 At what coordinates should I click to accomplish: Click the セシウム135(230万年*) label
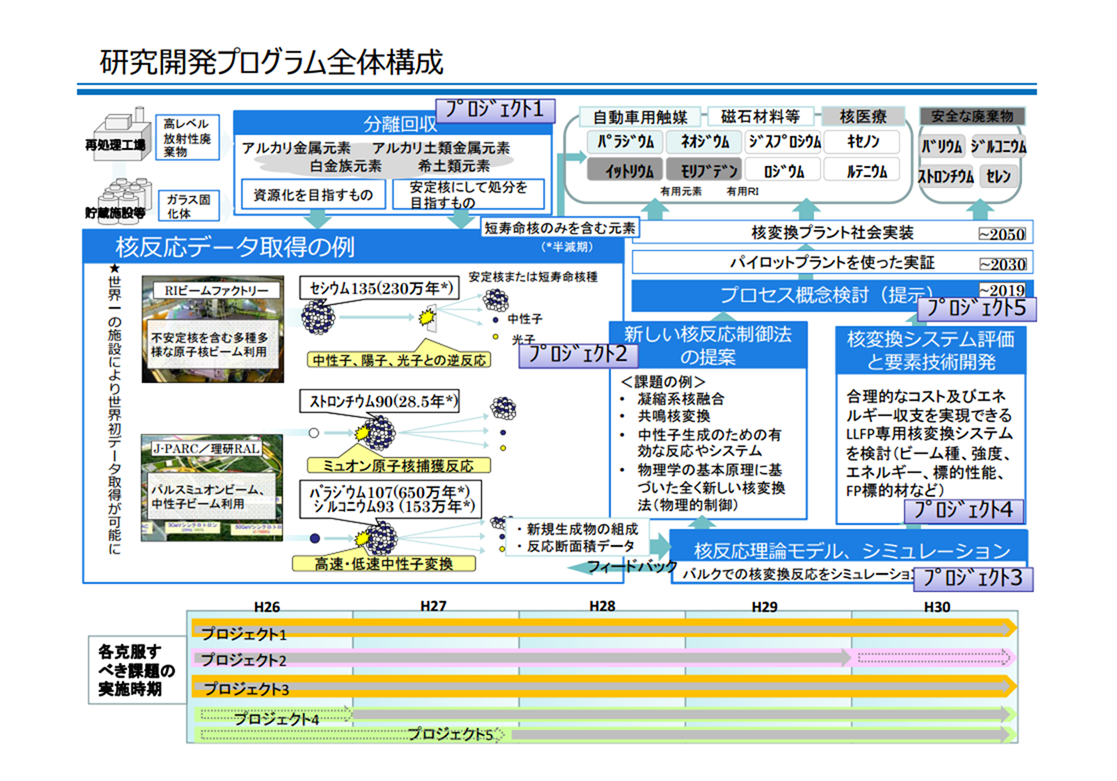coord(380,288)
